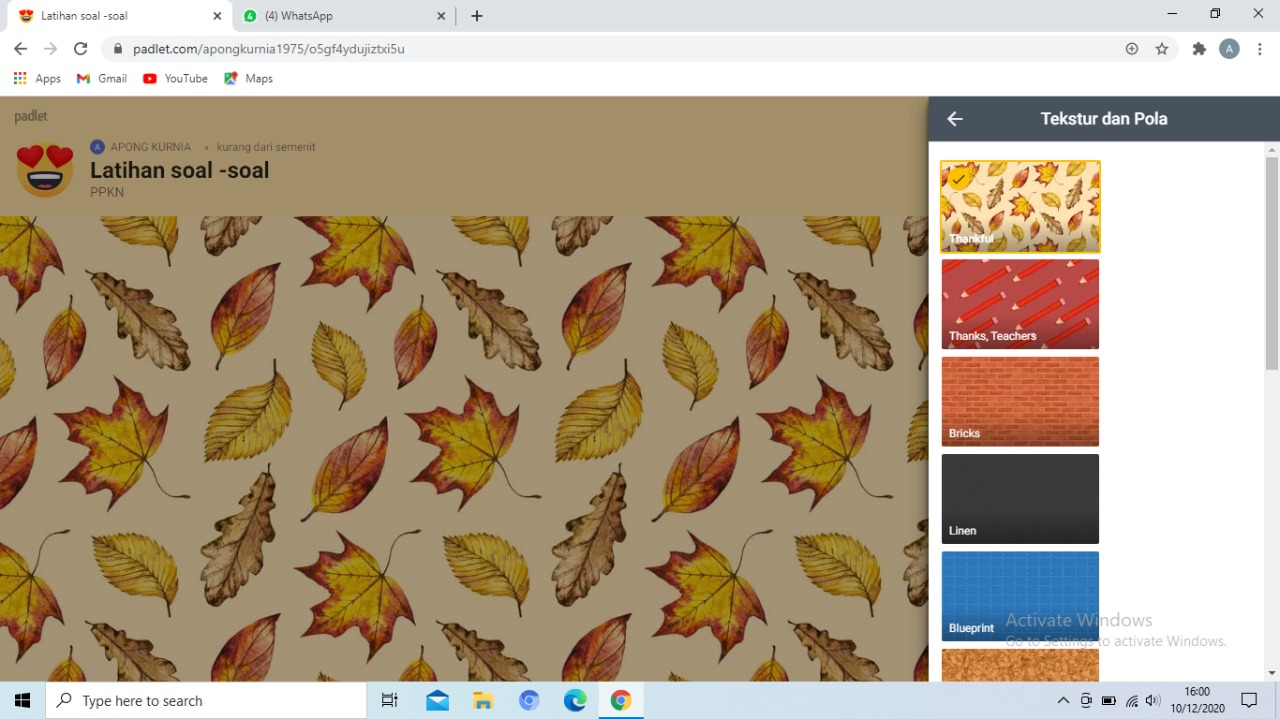
Task: Click the padlet logo text
Action: [31, 117]
